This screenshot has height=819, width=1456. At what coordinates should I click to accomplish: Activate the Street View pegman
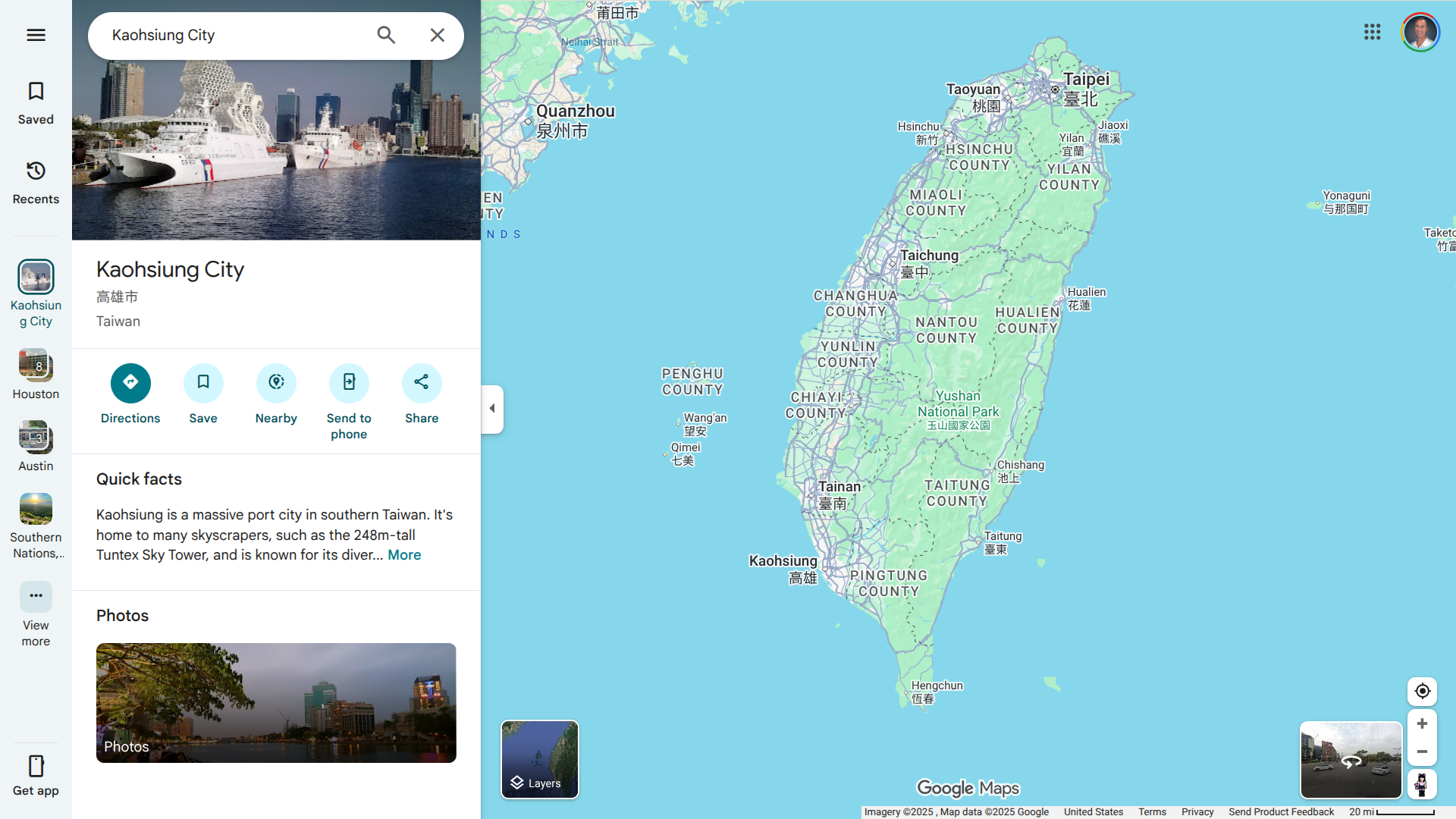click(1422, 784)
